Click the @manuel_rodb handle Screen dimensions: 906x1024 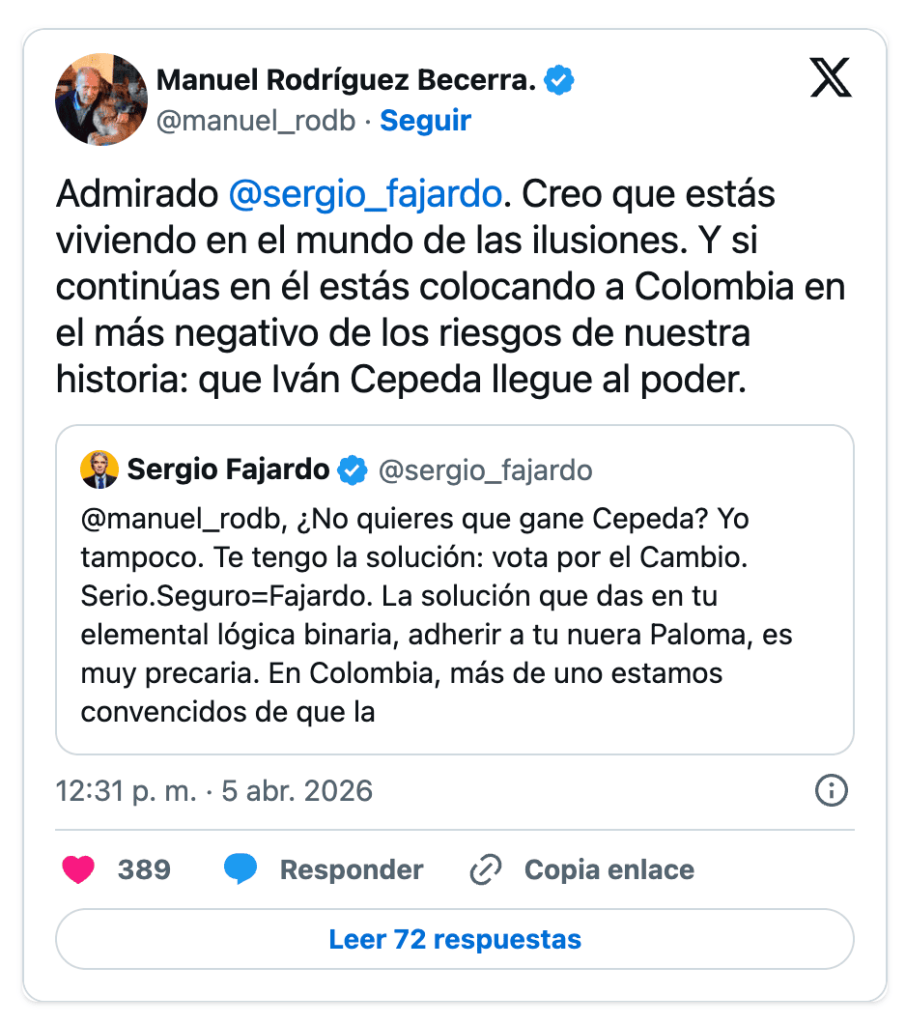pos(255,121)
